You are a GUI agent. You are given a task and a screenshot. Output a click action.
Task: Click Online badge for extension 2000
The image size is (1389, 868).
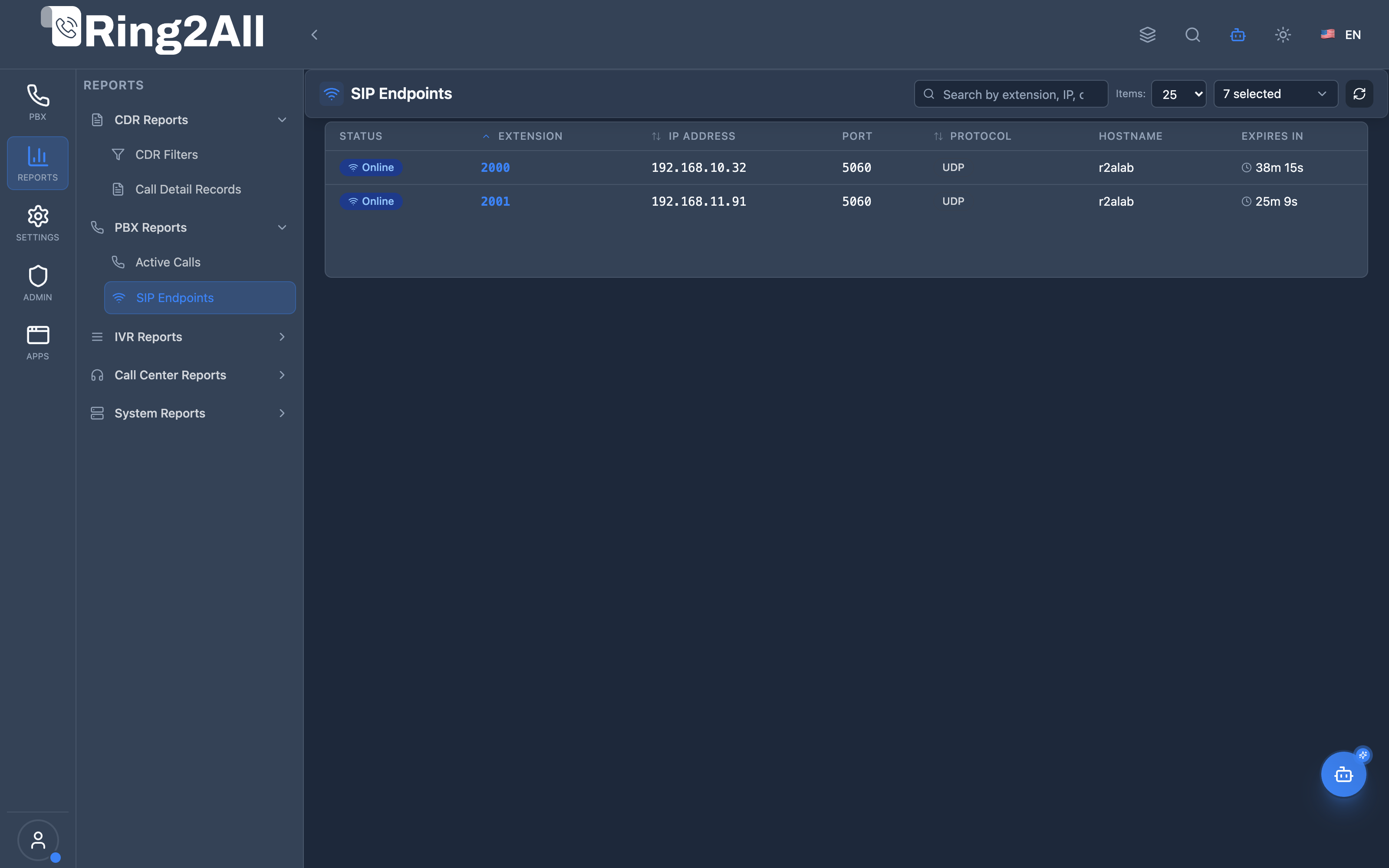pyautogui.click(x=371, y=168)
